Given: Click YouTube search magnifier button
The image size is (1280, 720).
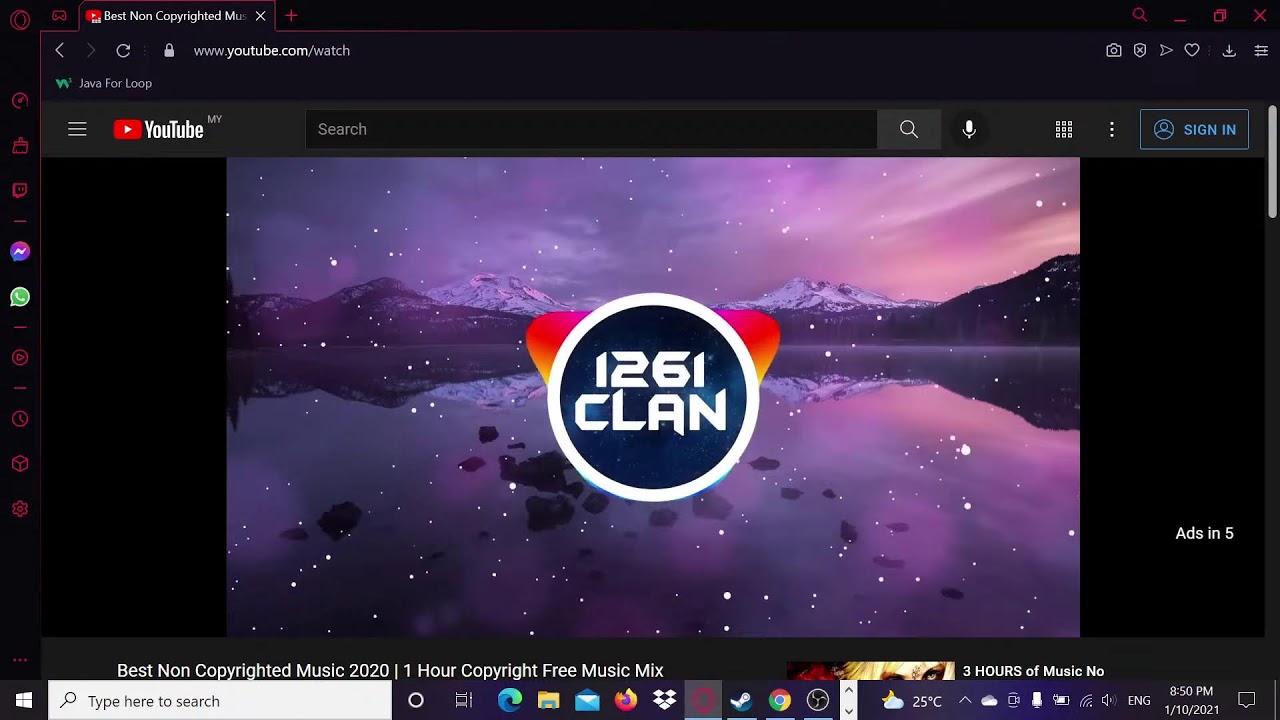Looking at the screenshot, I should pyautogui.click(x=909, y=129).
